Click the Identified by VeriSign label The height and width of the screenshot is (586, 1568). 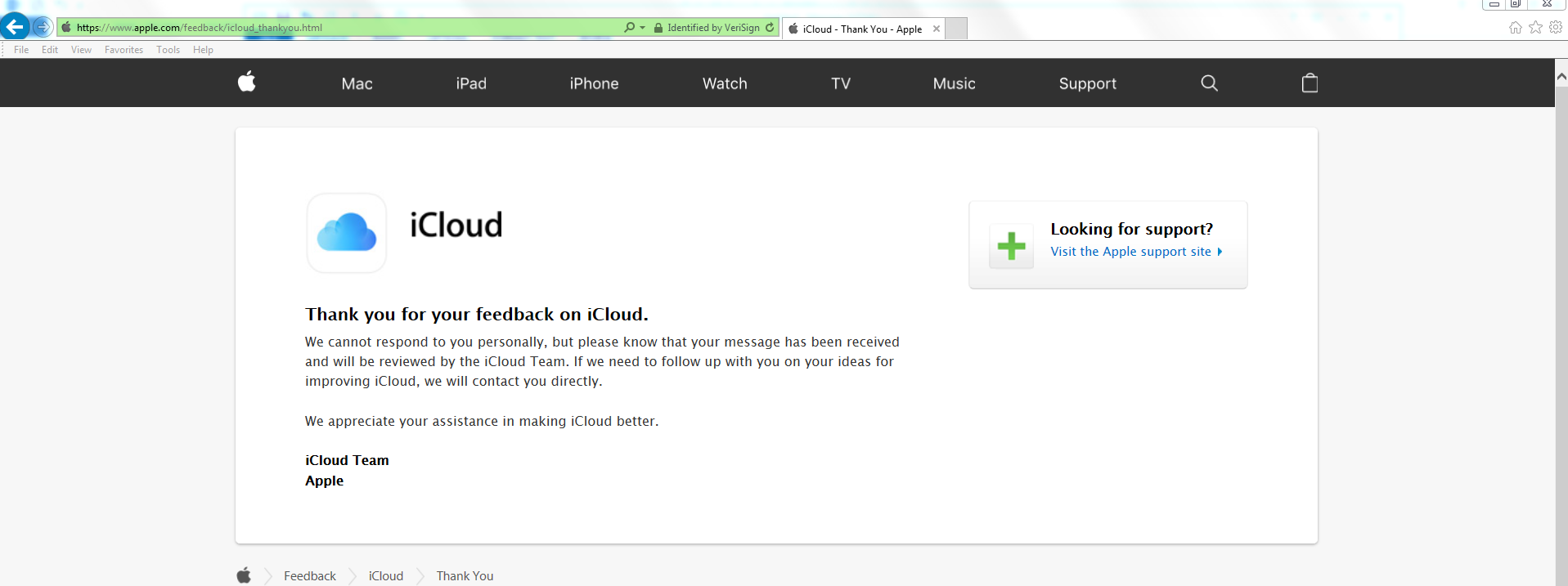pos(713,28)
